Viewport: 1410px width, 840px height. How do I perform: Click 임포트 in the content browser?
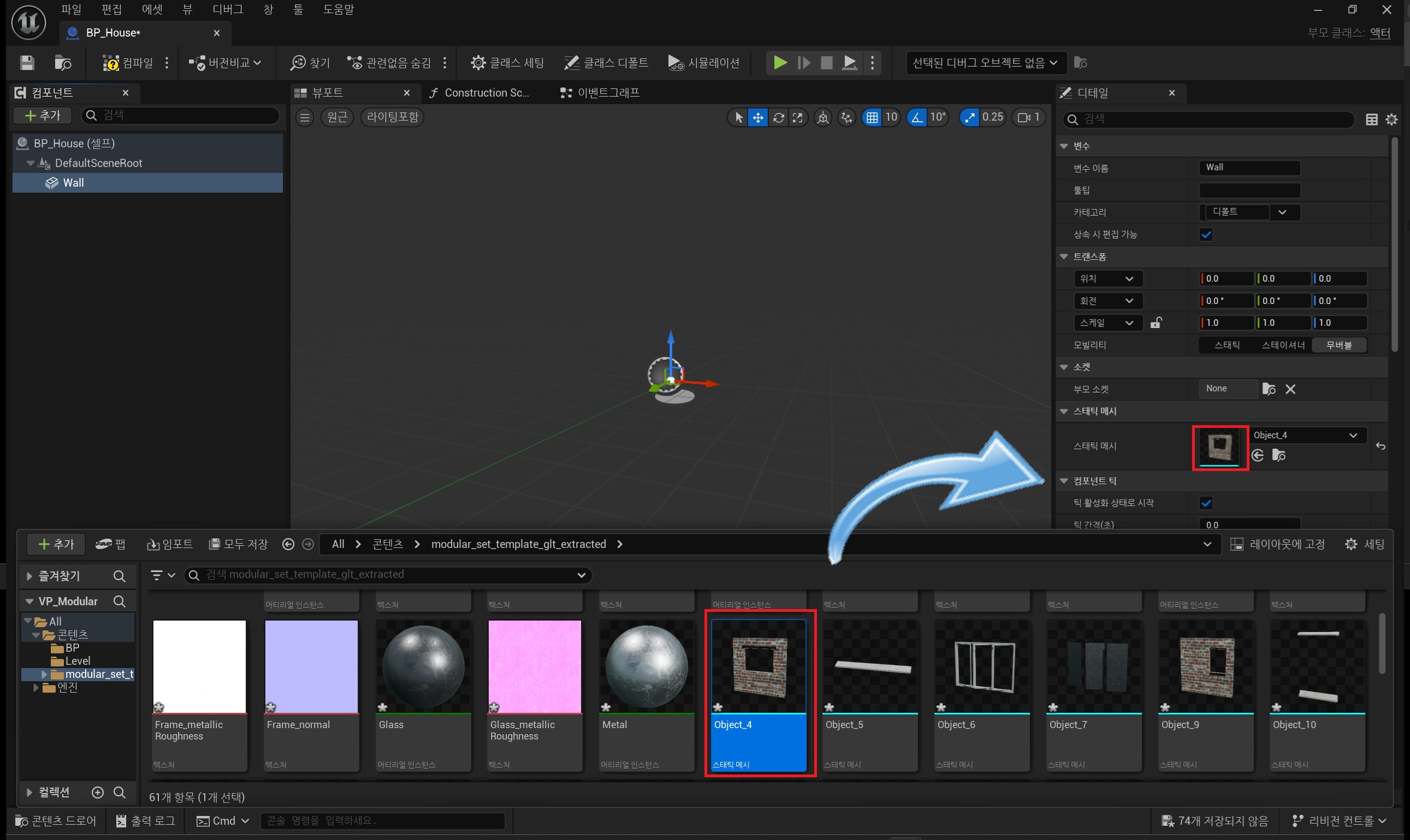(x=169, y=544)
